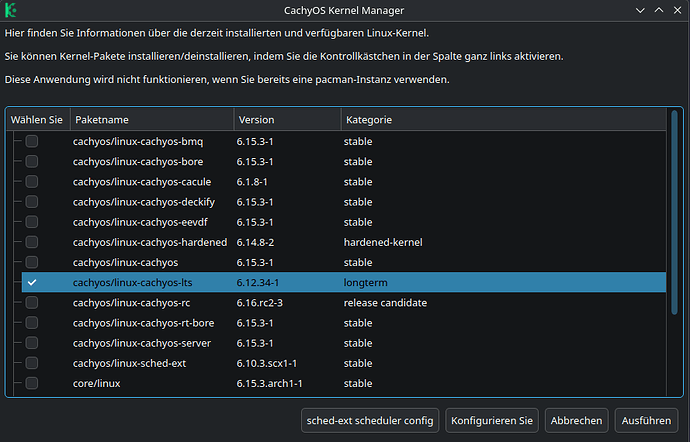Sort by the Paketname column header

pyautogui.click(x=152, y=120)
